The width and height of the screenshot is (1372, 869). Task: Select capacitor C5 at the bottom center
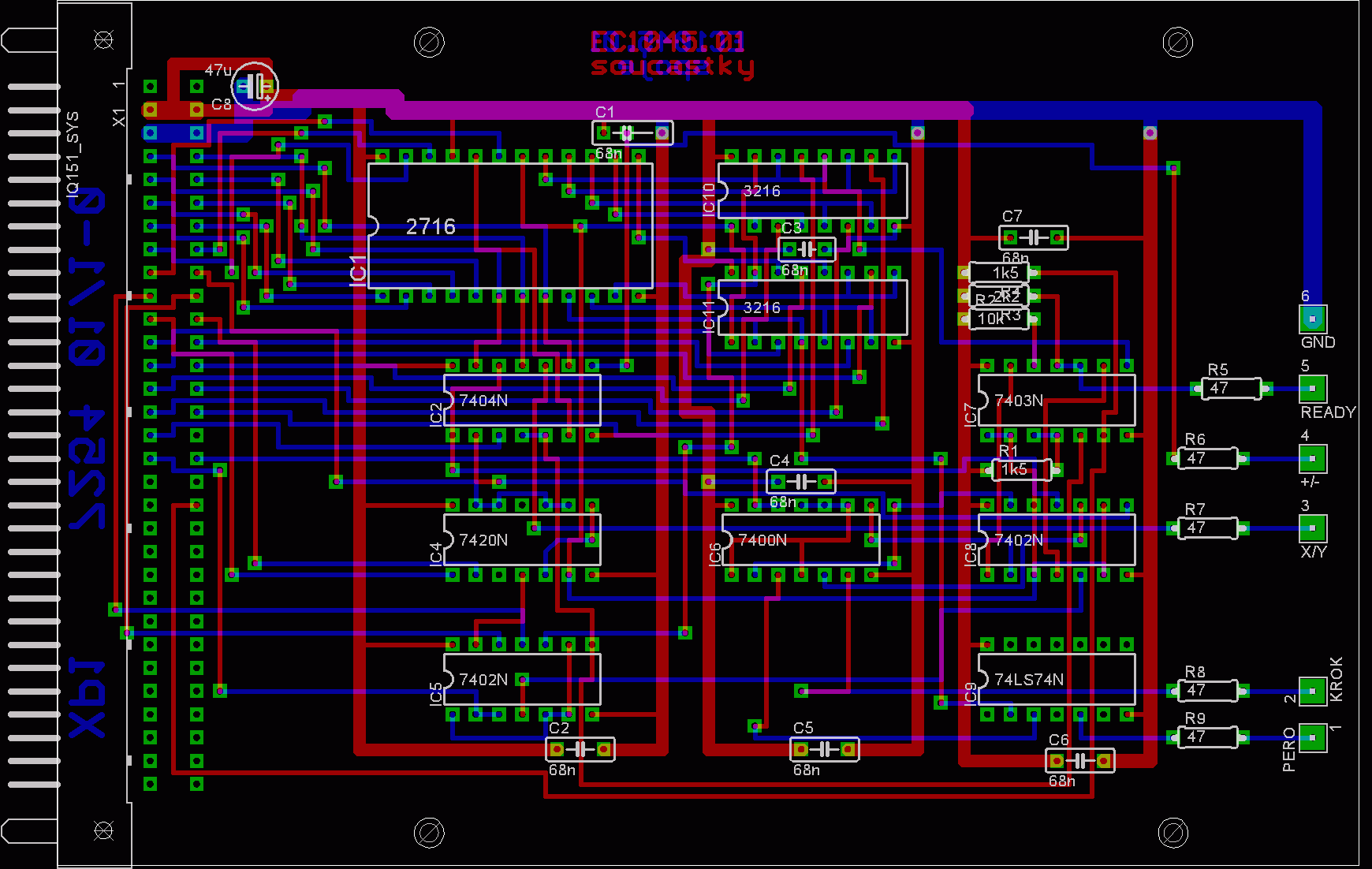(x=824, y=749)
